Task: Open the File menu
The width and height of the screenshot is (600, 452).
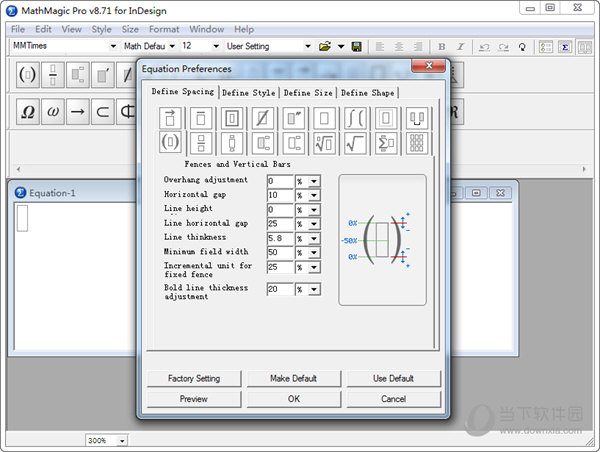Action: [18, 29]
